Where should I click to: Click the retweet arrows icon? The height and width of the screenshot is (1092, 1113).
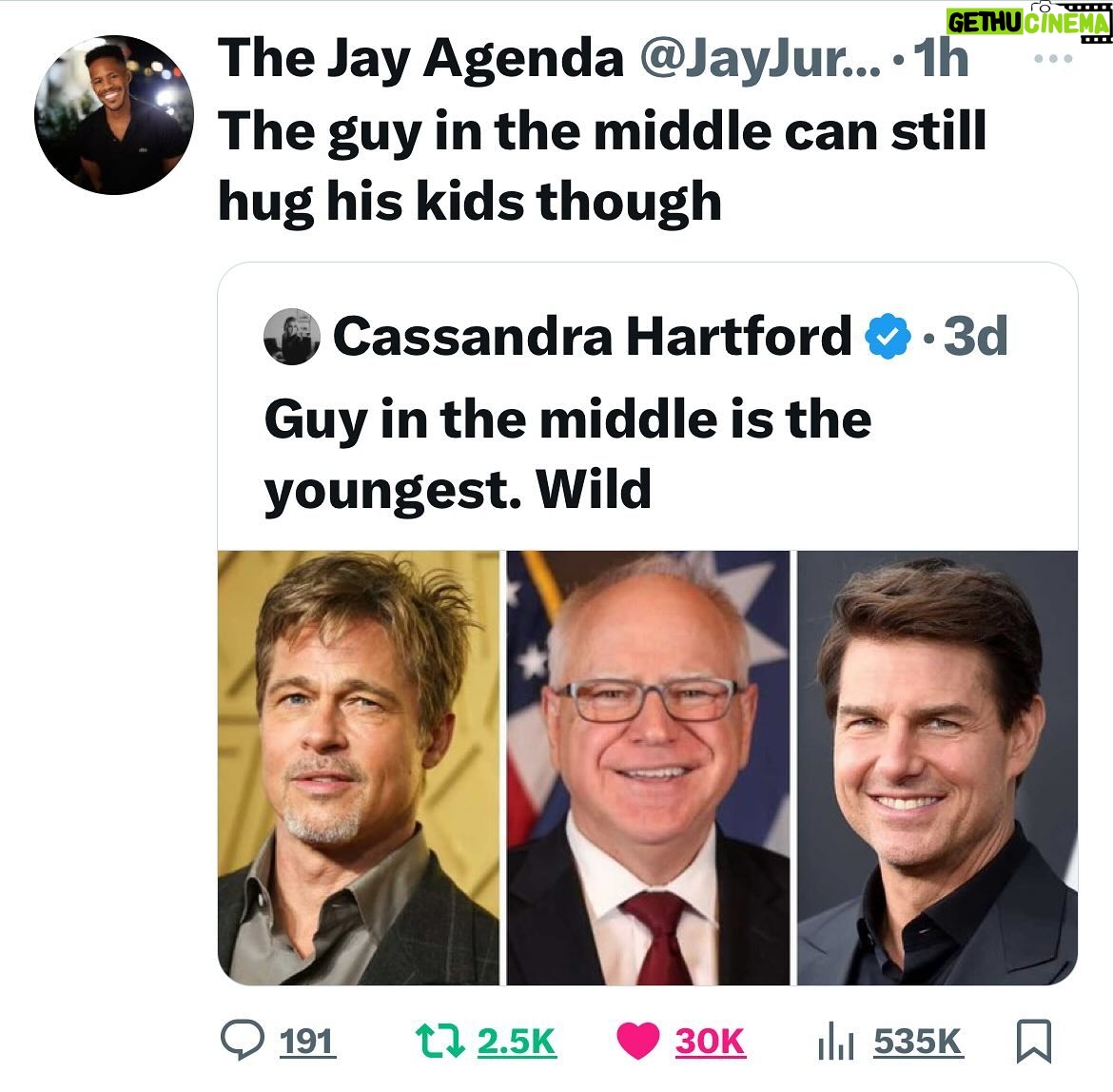tap(440, 1041)
